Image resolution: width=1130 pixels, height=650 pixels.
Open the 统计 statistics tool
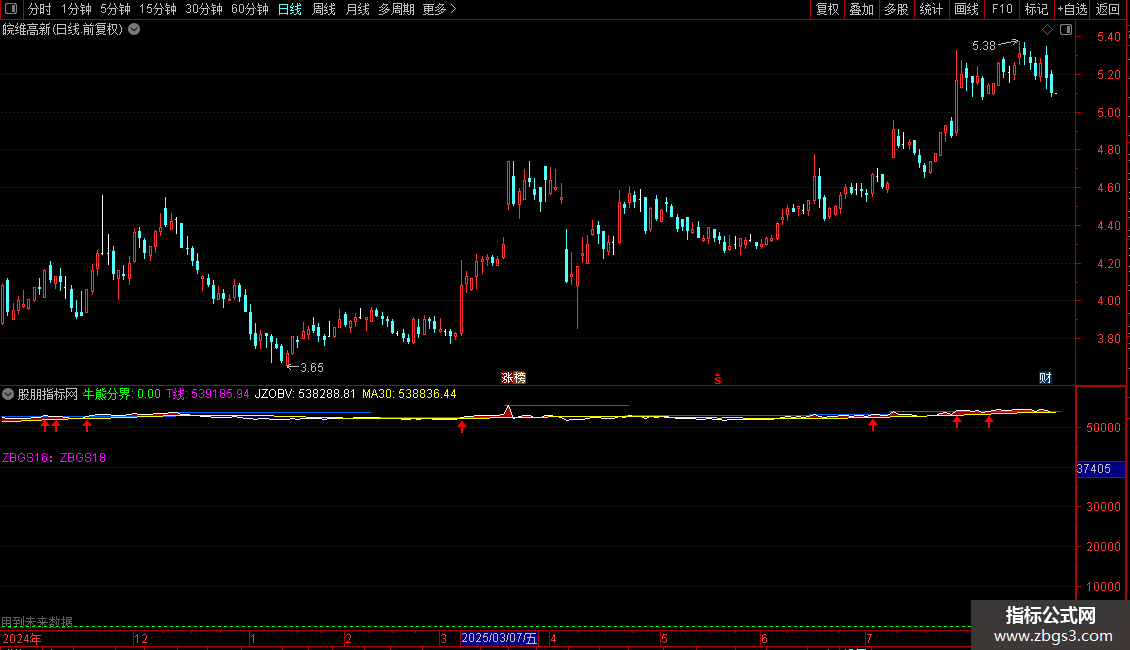click(930, 9)
